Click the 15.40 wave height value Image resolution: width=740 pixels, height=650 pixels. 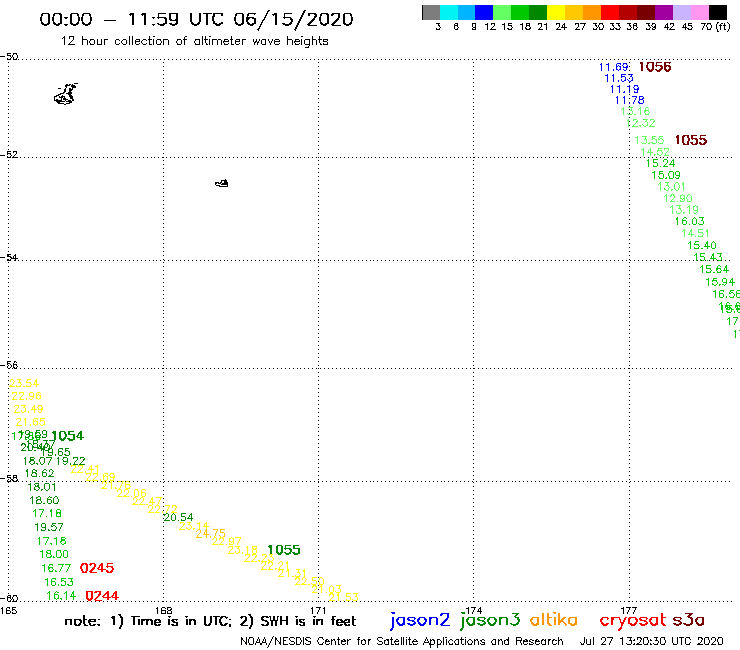[702, 245]
